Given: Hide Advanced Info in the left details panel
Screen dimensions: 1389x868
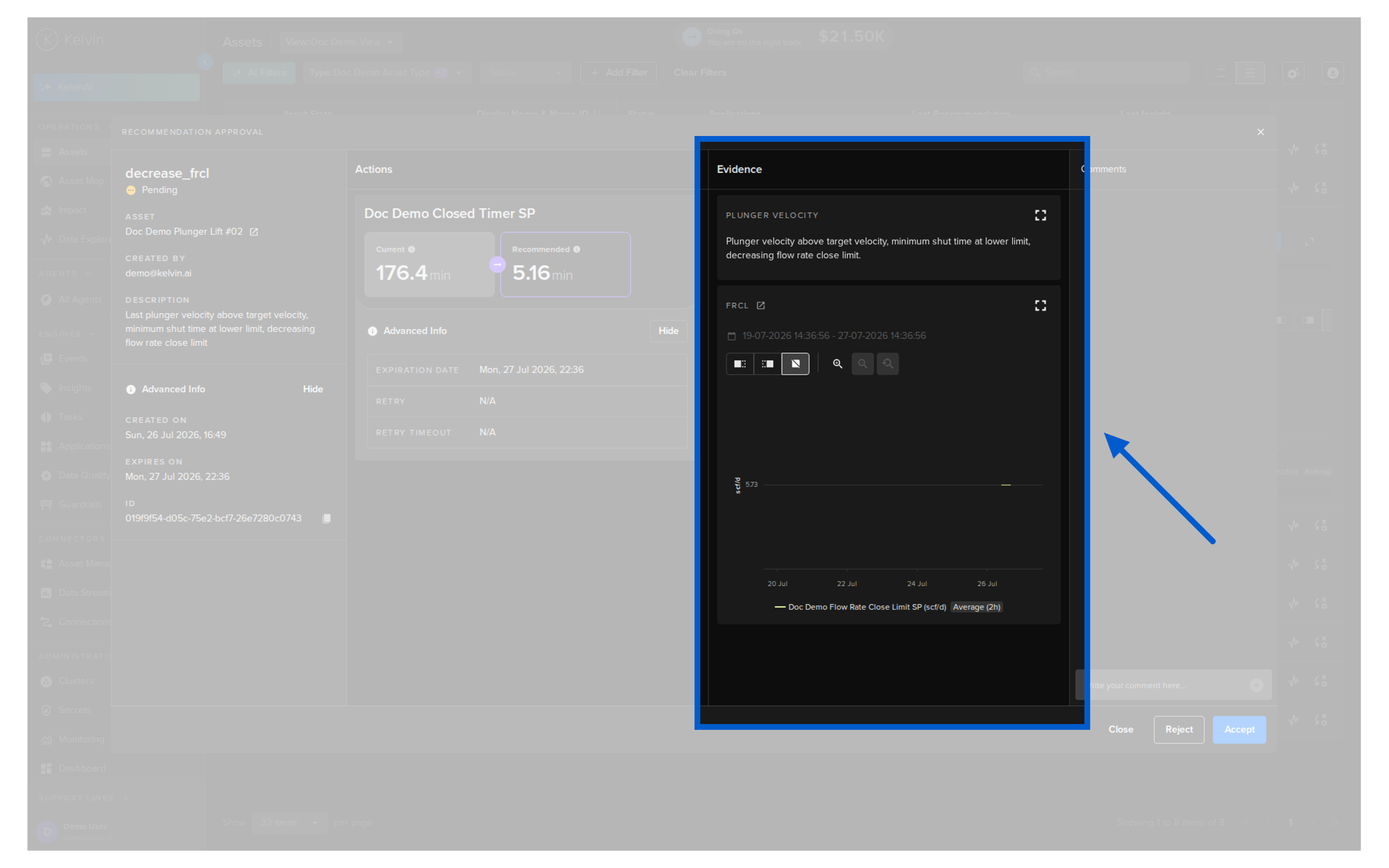Looking at the screenshot, I should point(313,389).
